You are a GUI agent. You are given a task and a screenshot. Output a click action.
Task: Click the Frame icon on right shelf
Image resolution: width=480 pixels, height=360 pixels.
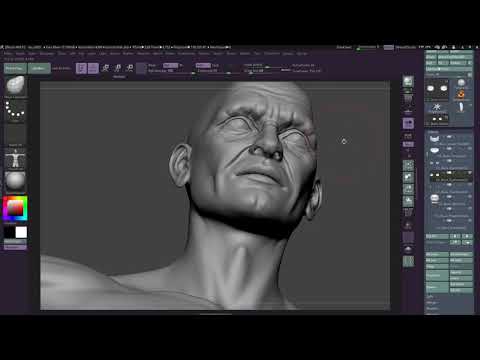point(408,165)
